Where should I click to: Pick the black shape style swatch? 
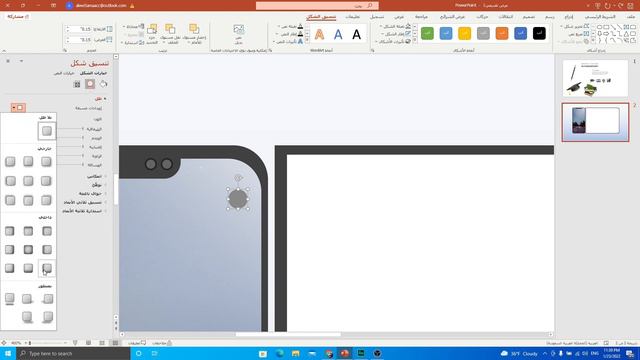539,33
